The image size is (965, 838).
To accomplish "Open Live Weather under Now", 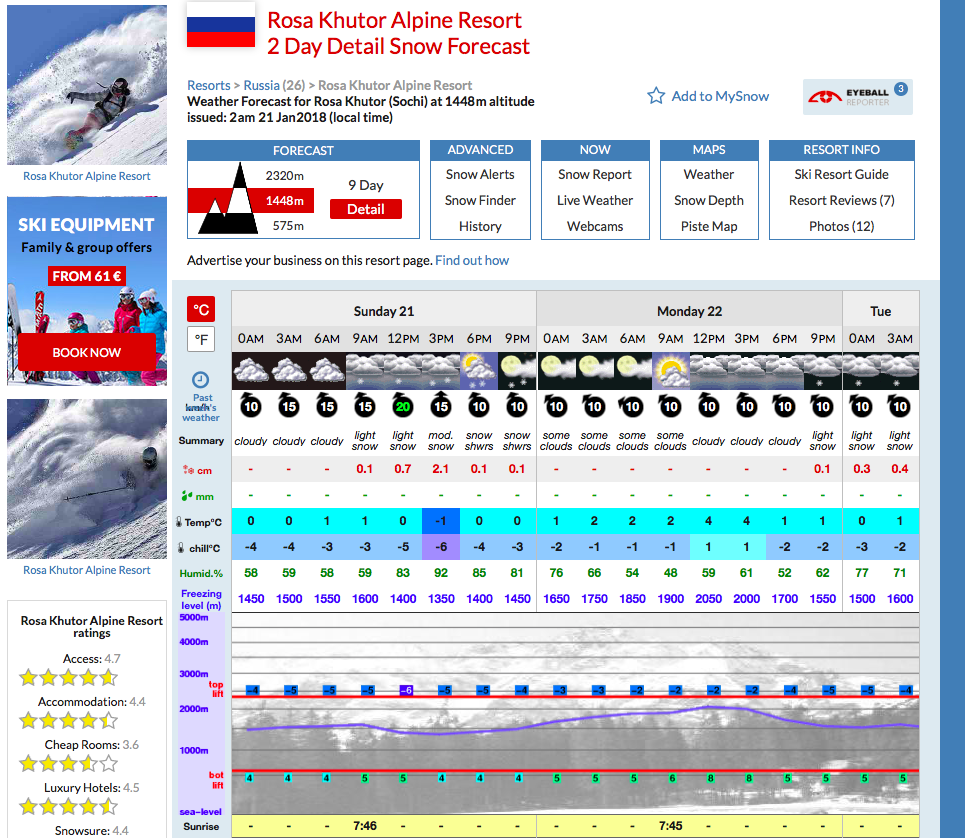I will coord(595,201).
